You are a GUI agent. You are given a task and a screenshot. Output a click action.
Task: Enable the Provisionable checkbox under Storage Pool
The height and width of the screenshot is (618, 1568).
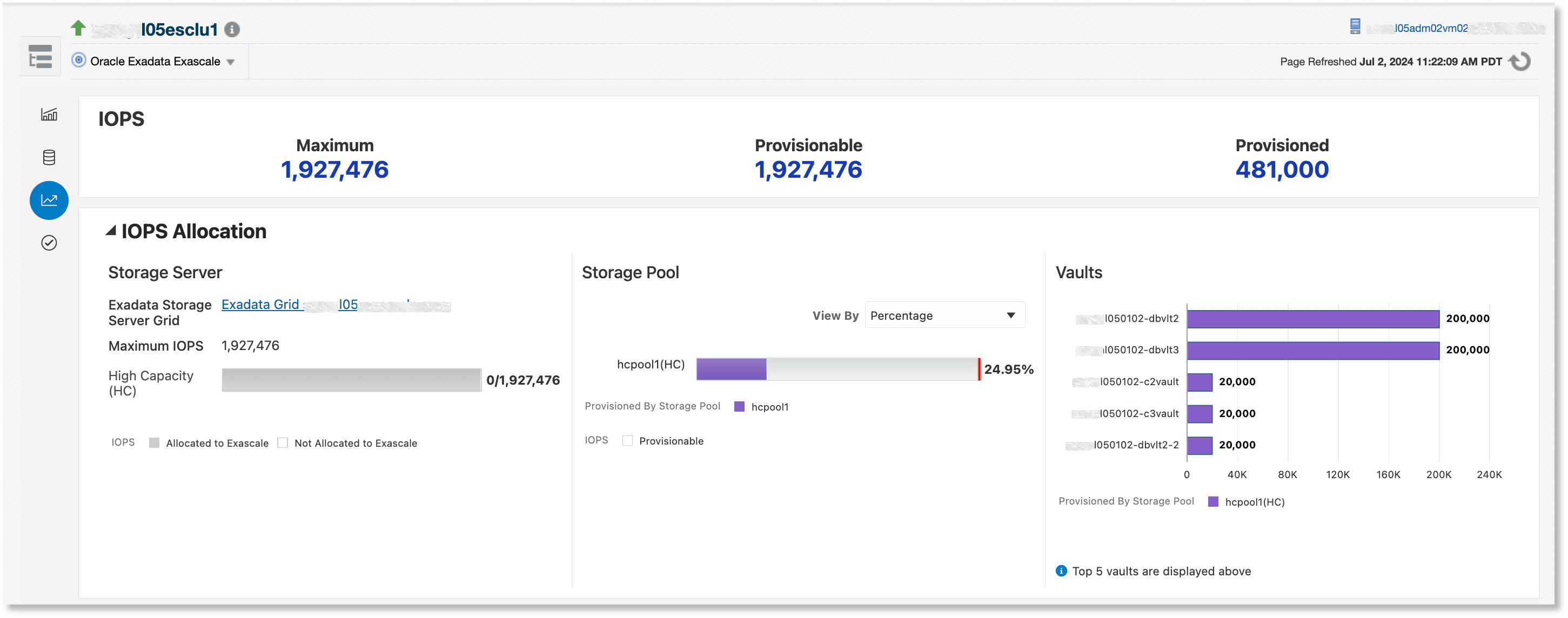pyautogui.click(x=627, y=440)
